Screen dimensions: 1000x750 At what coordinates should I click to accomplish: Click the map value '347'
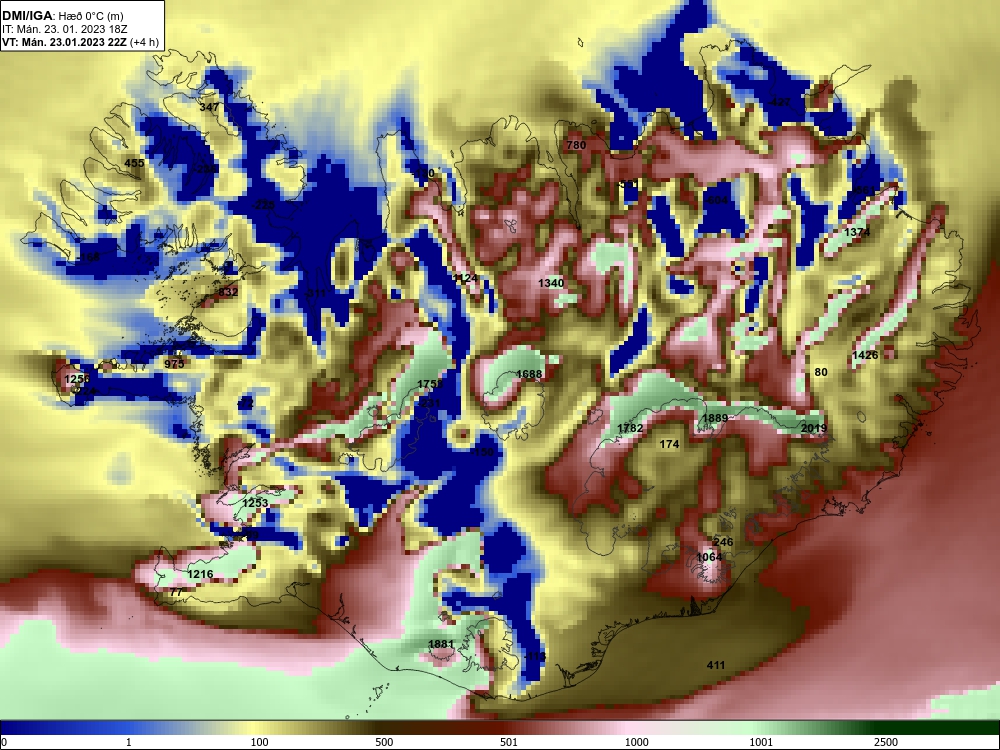209,107
